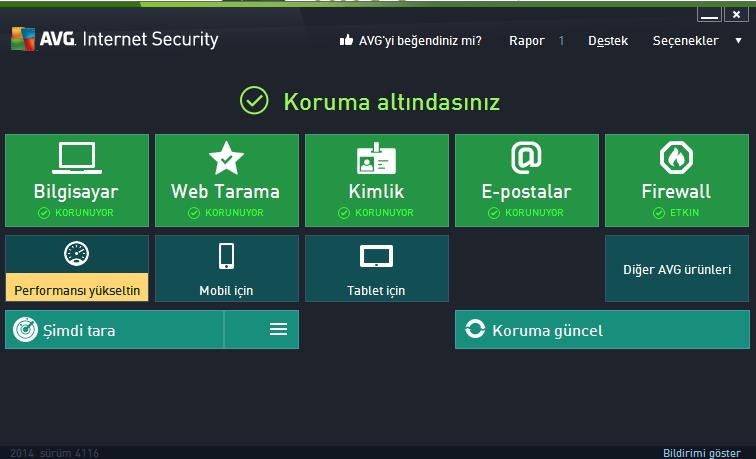Click Performansı yükseltin button
This screenshot has width=756, height=459.
pos(77,287)
